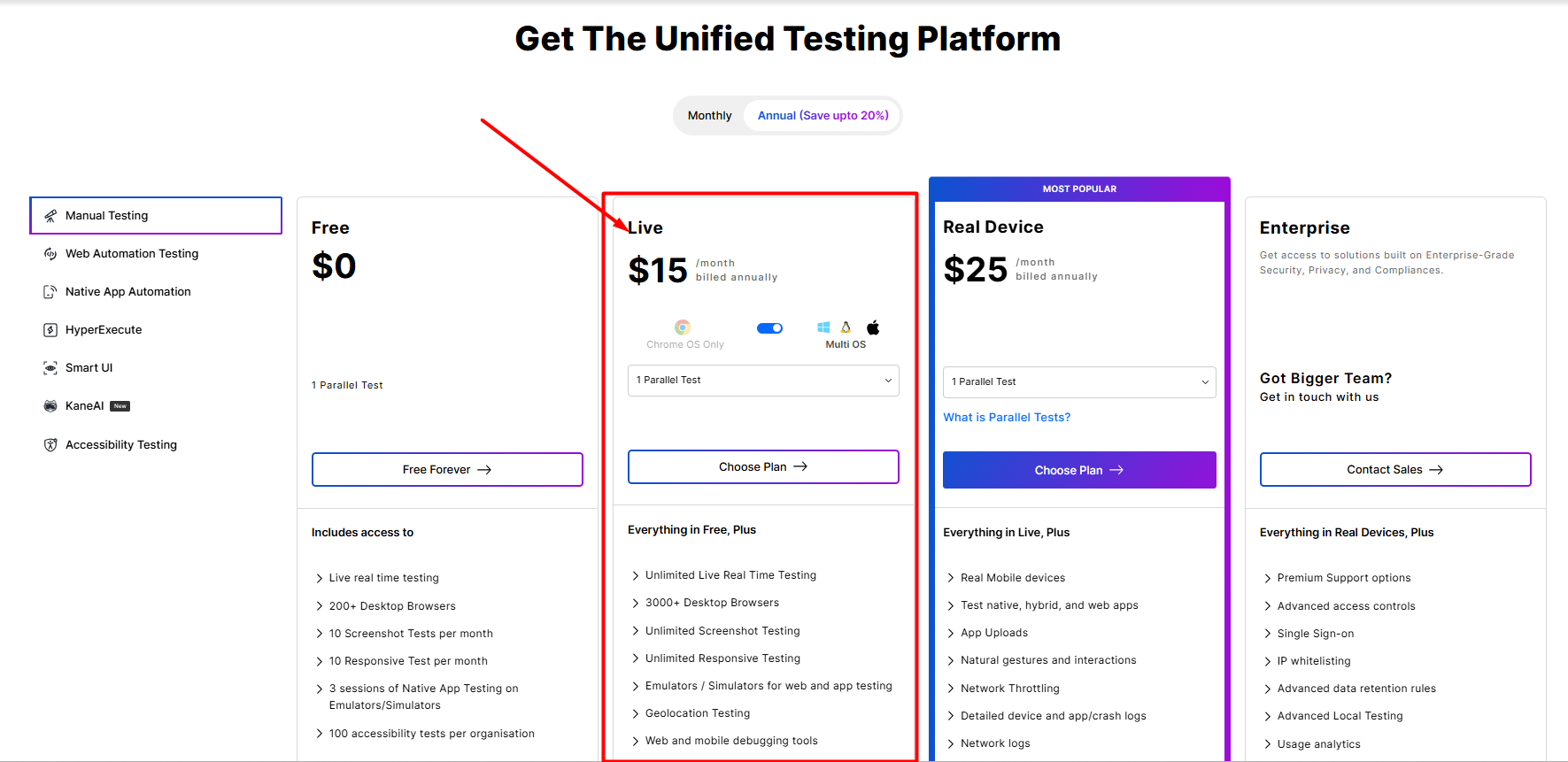Click the Accessibility Testing shield icon
The height and width of the screenshot is (762, 1568).
50,445
